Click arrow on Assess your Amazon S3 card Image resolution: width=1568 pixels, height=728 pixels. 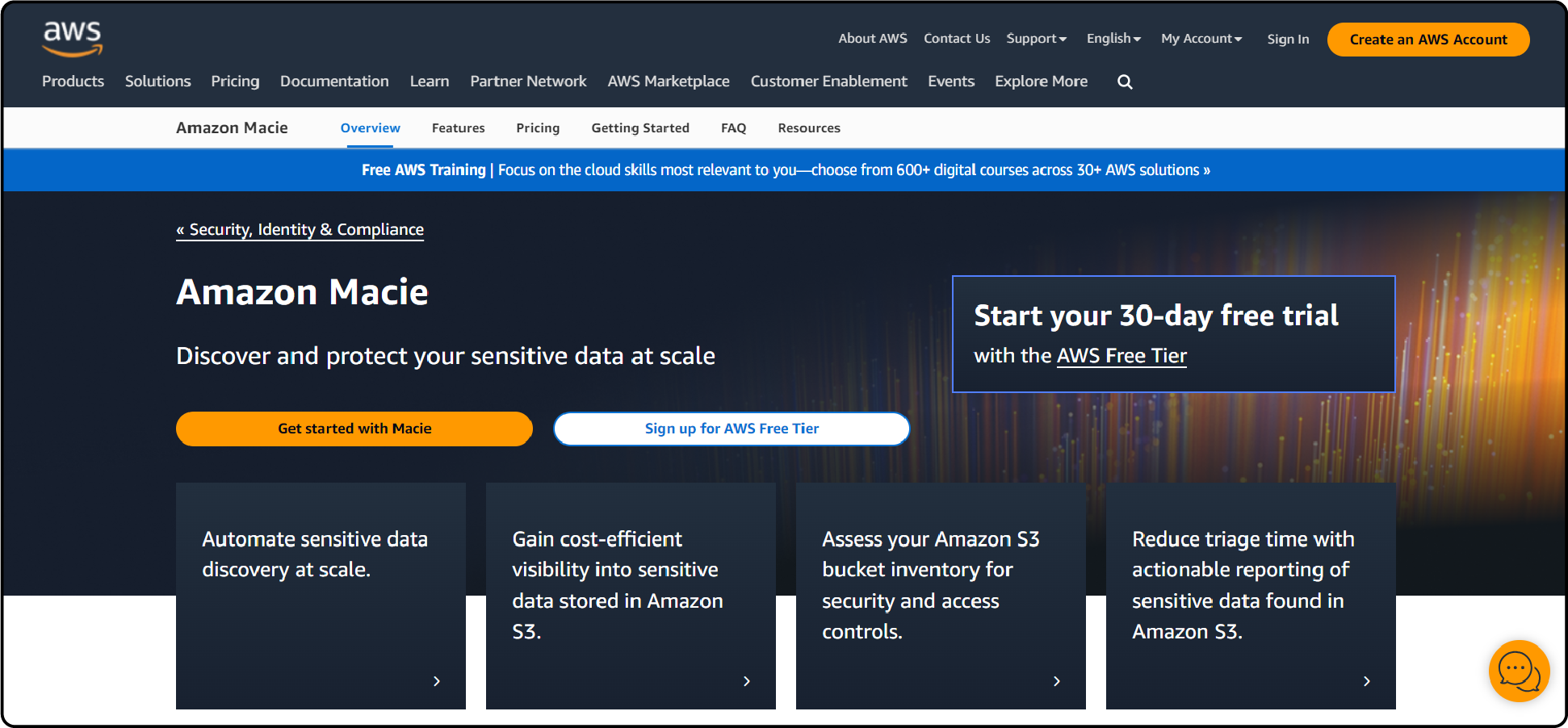click(x=1057, y=681)
